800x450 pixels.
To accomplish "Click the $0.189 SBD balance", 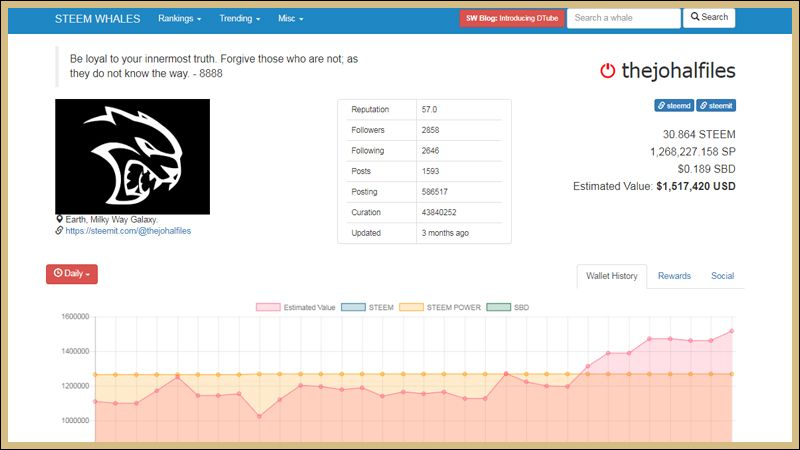I will tap(706, 169).
